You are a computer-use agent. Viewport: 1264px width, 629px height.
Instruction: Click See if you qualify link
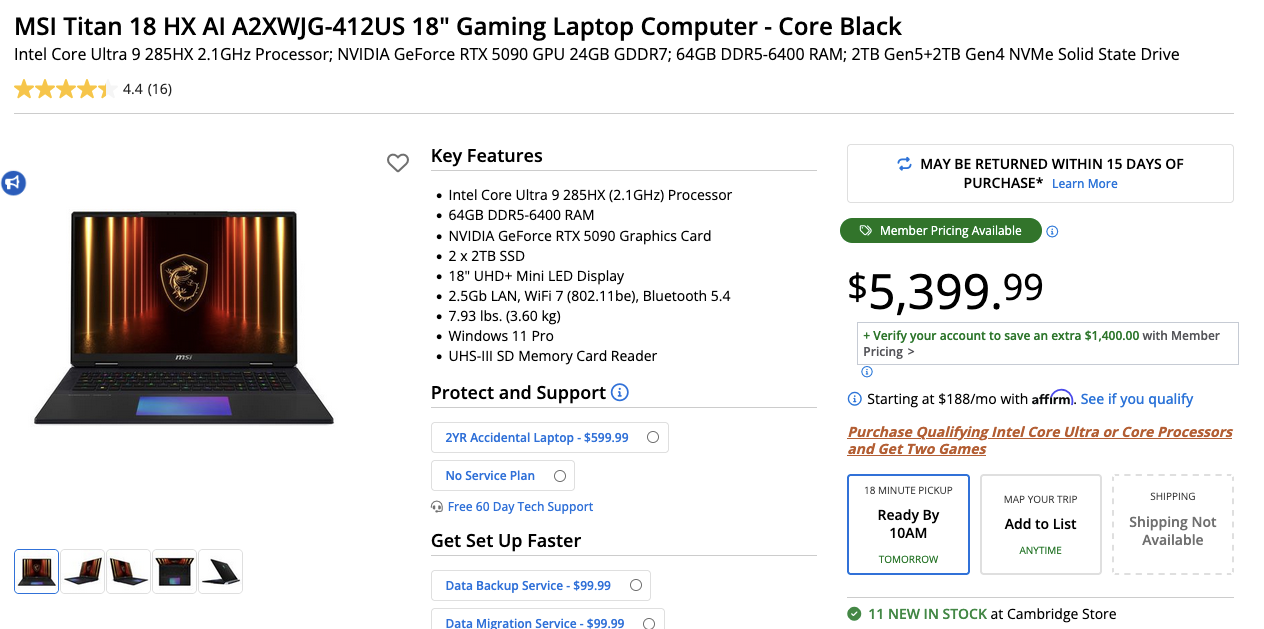tap(1137, 399)
